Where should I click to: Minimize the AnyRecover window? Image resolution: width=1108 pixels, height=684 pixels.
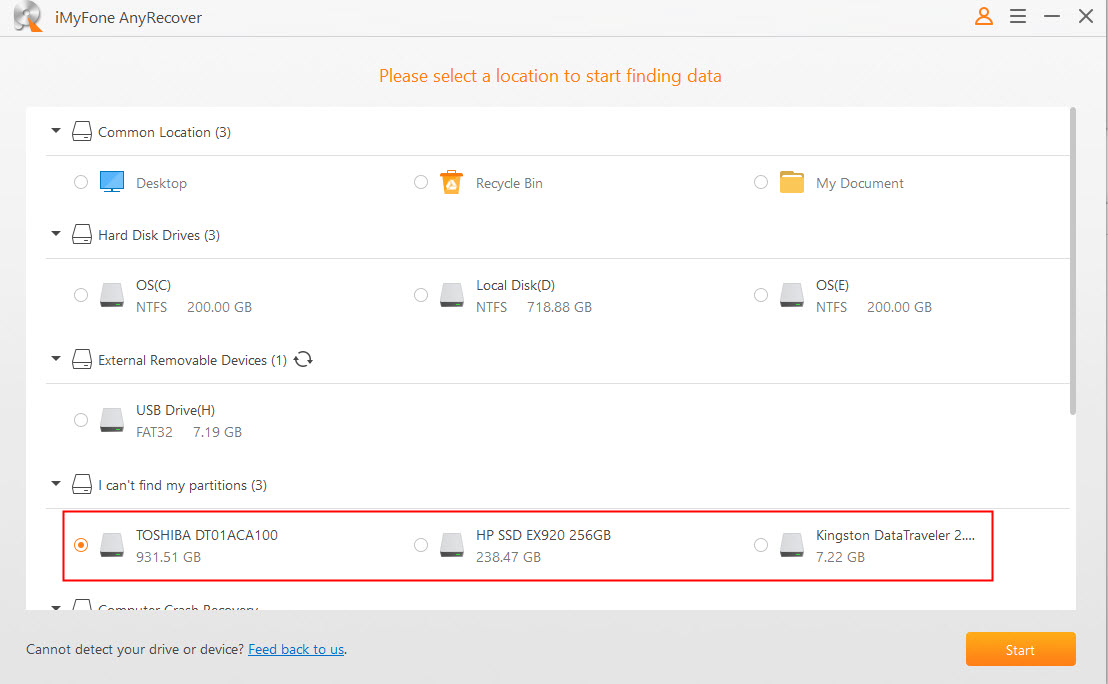1051,16
